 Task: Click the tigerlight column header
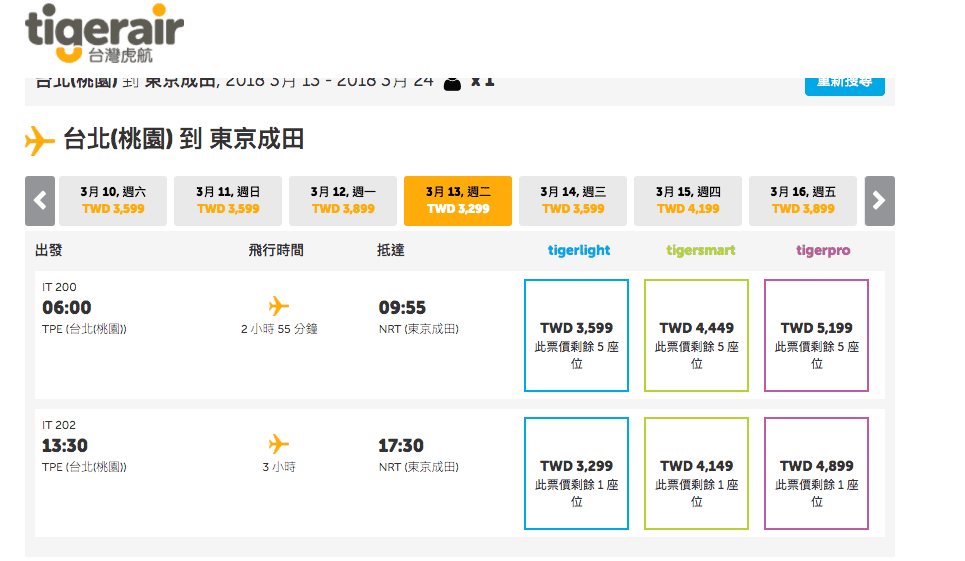[x=579, y=250]
